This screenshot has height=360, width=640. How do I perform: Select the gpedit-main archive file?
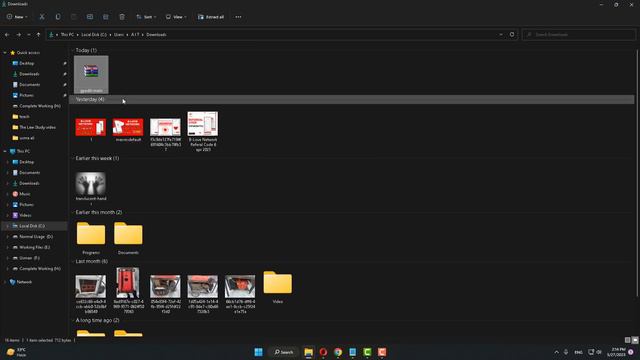click(91, 74)
